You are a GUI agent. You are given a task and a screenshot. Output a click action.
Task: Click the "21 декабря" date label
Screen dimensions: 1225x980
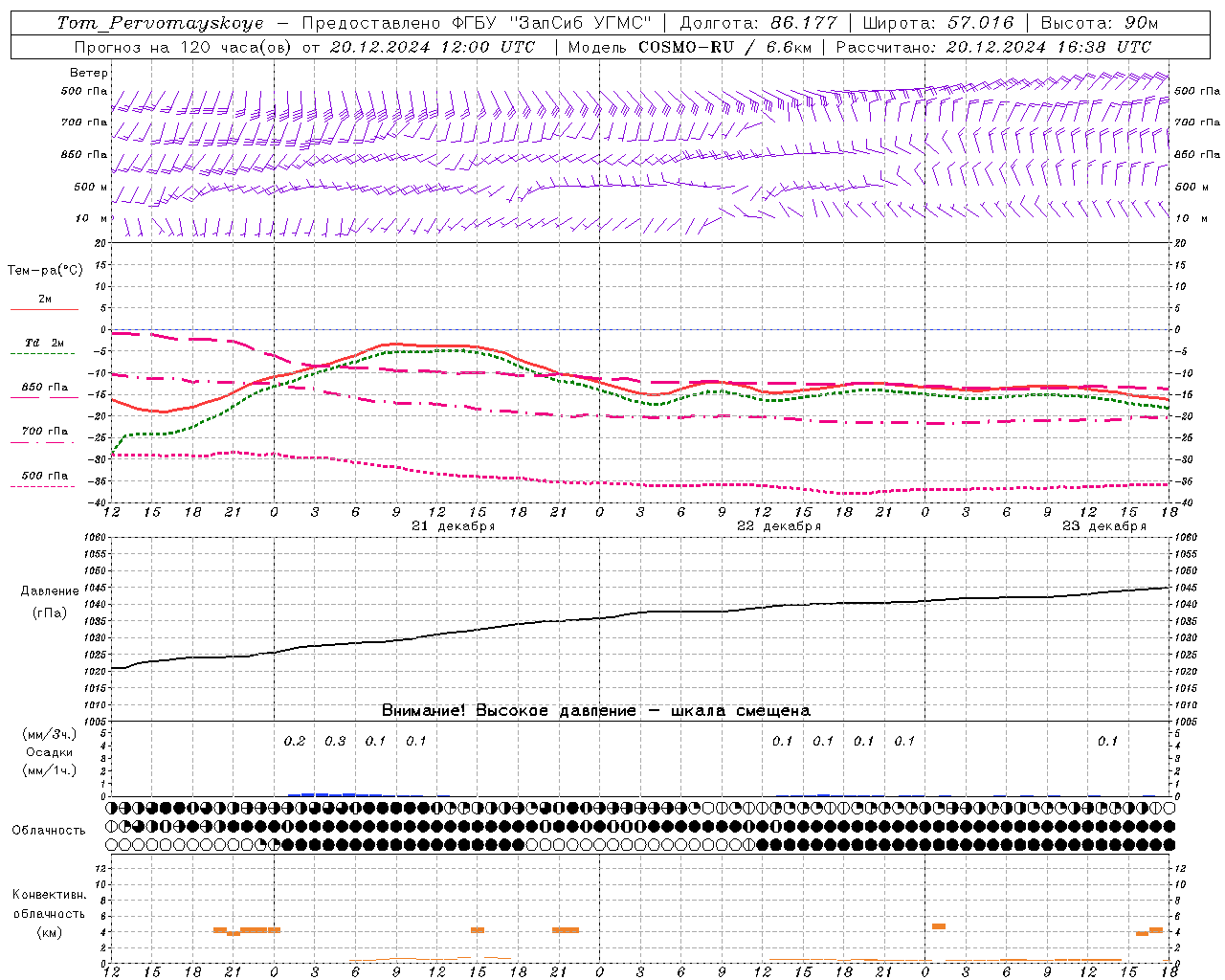coord(454,526)
